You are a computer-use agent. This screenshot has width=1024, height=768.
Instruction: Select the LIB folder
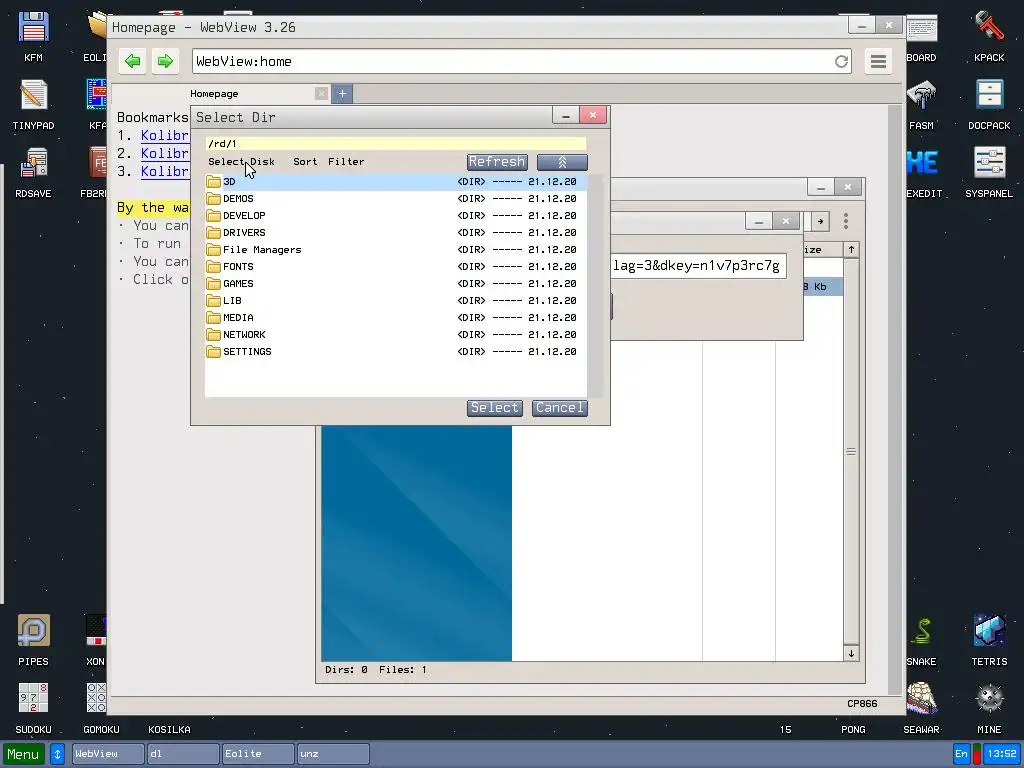tap(396, 300)
